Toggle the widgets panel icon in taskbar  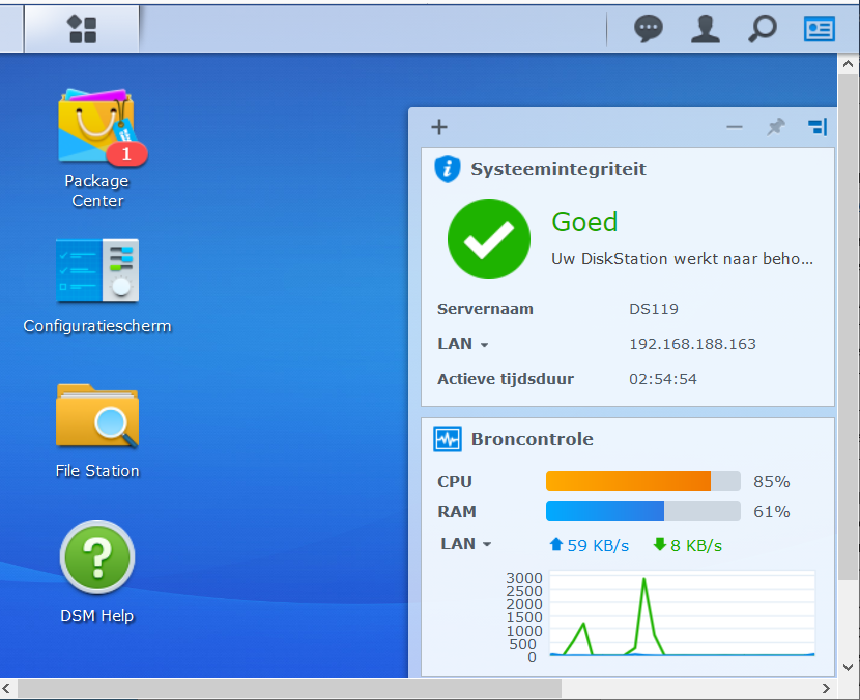[819, 29]
